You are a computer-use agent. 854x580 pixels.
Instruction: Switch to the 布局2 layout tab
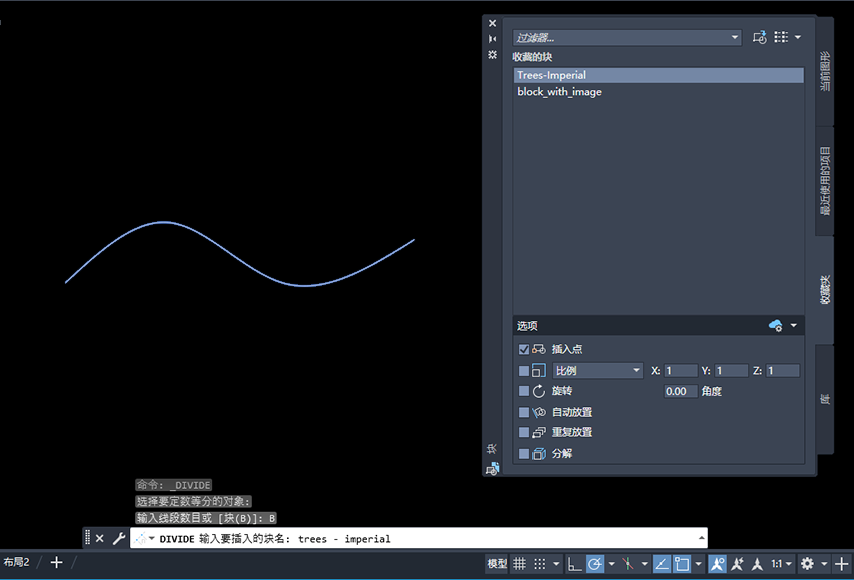[17, 563]
